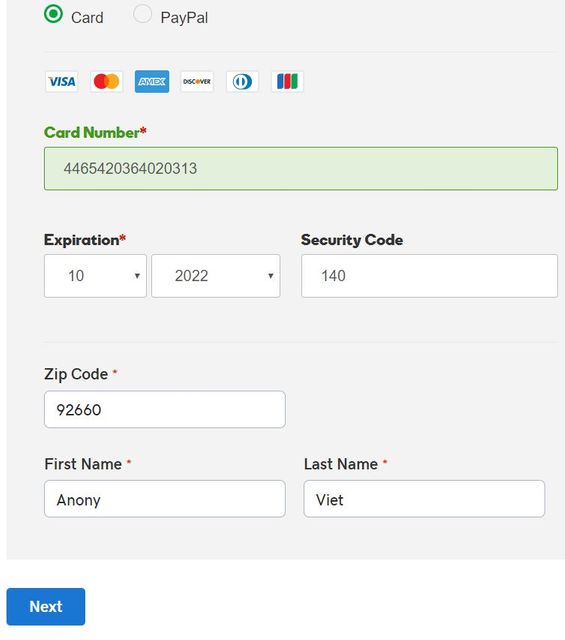Open the expiration year dropdown
This screenshot has height=640, width=565.
pyautogui.click(x=216, y=276)
